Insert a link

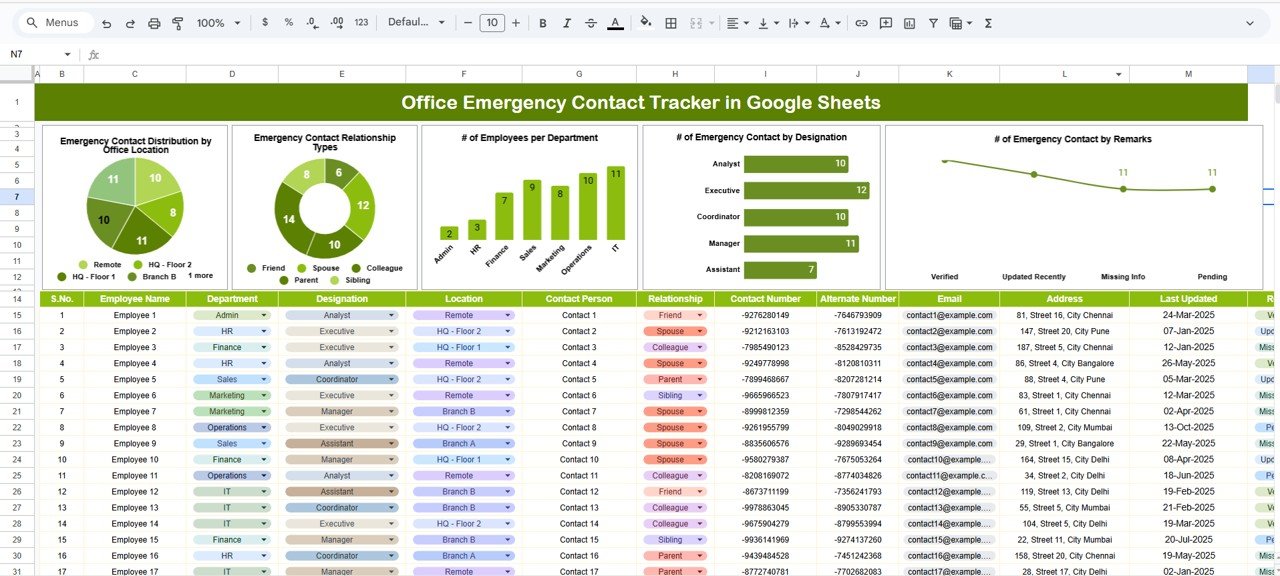[x=862, y=22]
